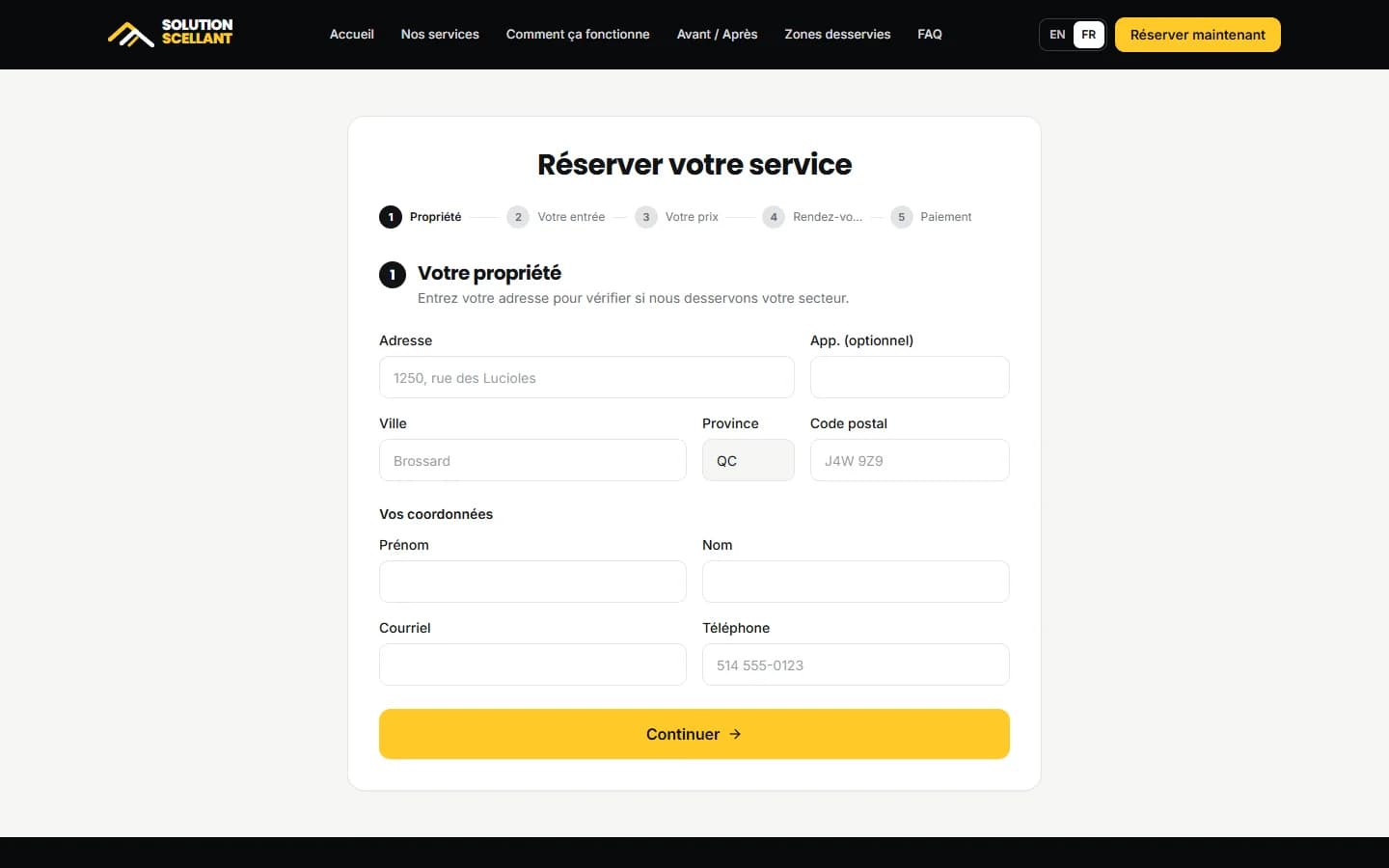Image resolution: width=1389 pixels, height=868 pixels.
Task: Click the 'Votre propriété' section title
Action: (489, 273)
